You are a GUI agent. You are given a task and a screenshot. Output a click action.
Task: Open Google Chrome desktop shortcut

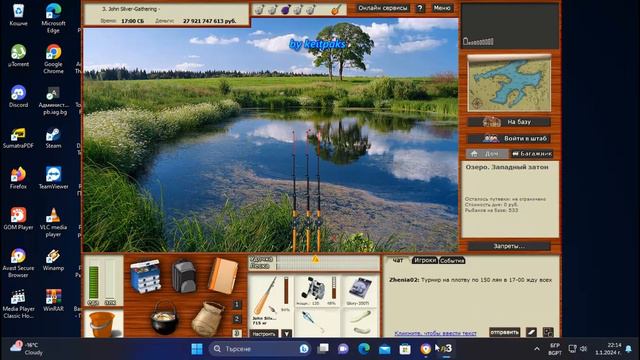click(x=53, y=60)
